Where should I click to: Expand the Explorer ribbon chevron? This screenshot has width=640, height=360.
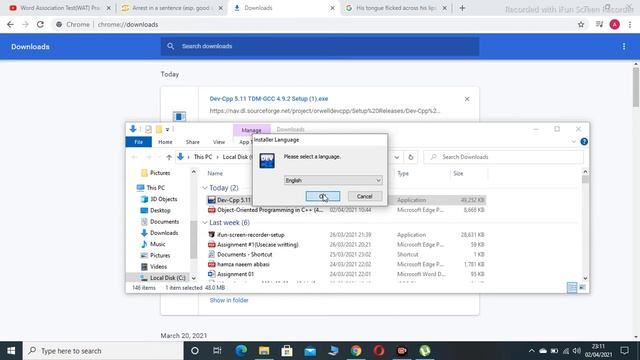coord(573,142)
